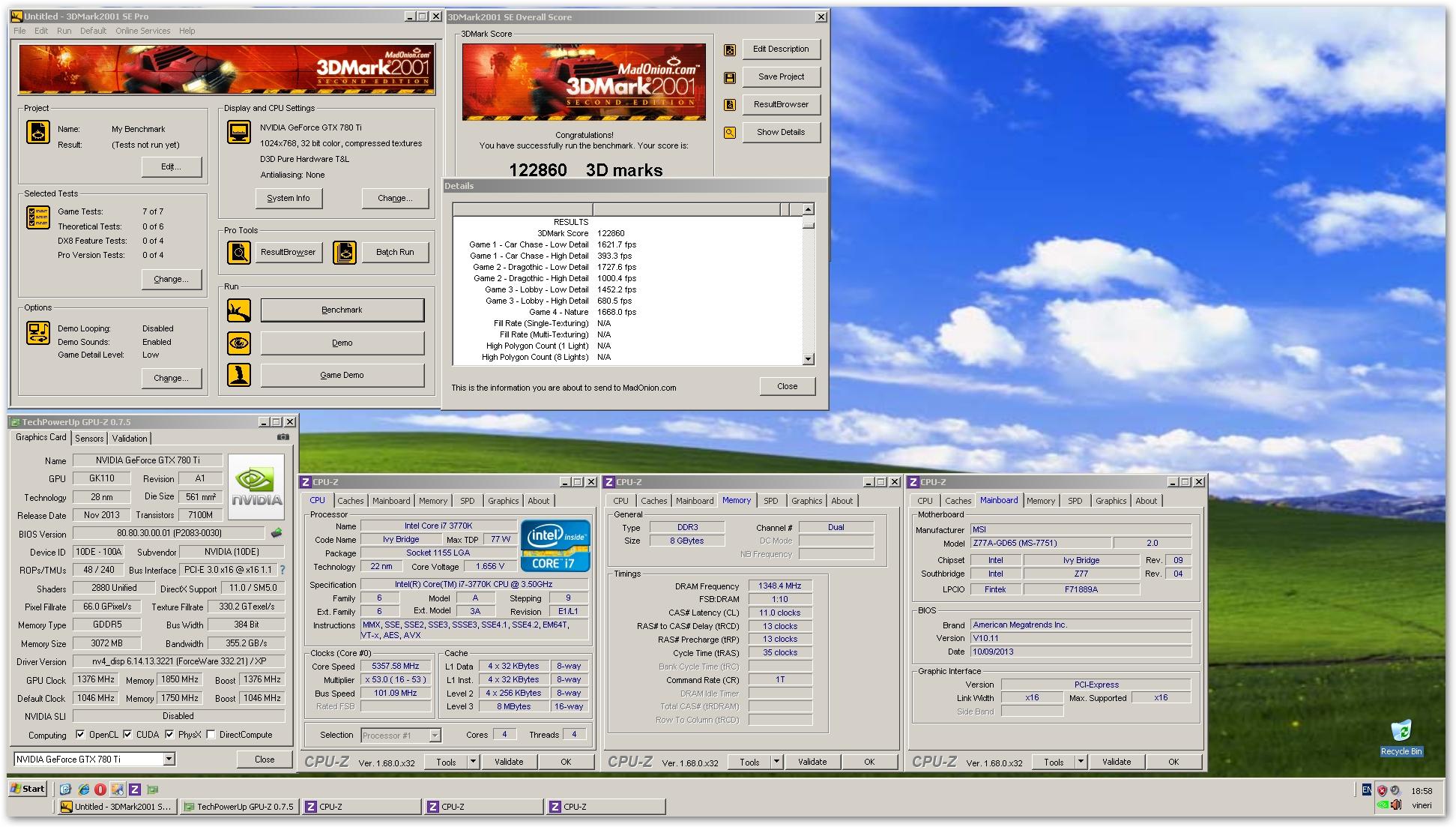Click the Intel Core i7 badge in CPU-Z
Image resolution: width=1456 pixels, height=827 pixels.
(x=555, y=545)
